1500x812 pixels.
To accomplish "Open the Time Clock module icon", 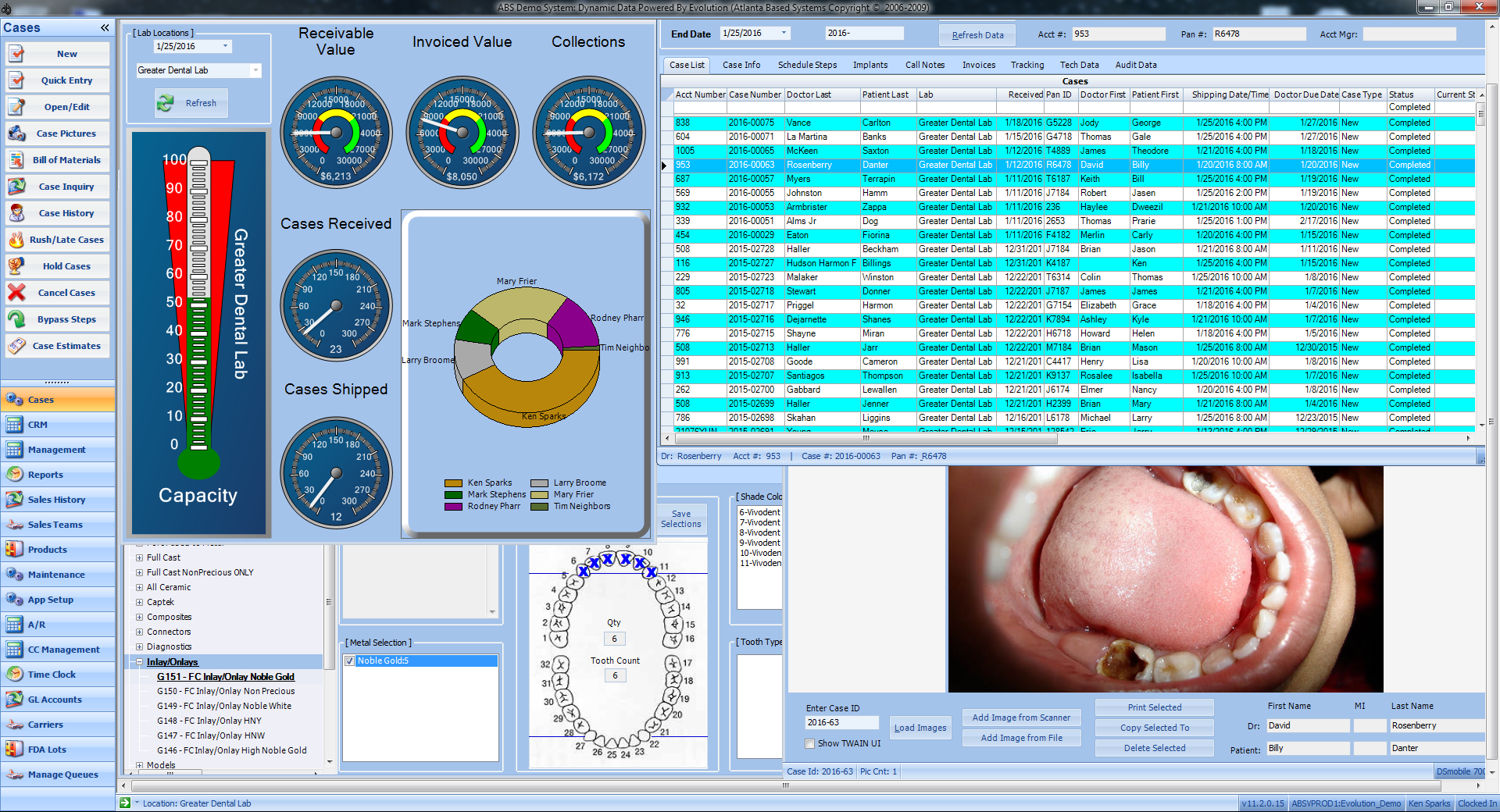I will click(14, 675).
